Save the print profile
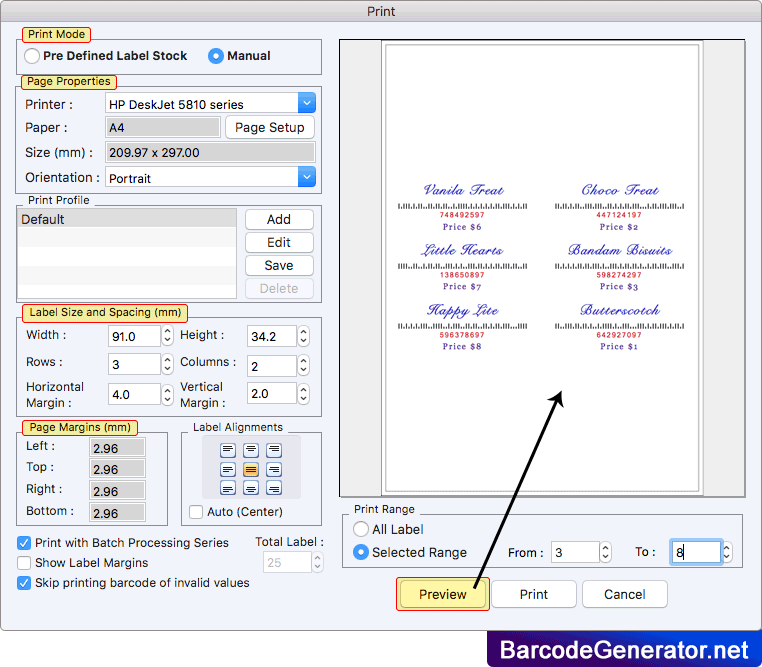The height and width of the screenshot is (667, 762). click(x=279, y=265)
